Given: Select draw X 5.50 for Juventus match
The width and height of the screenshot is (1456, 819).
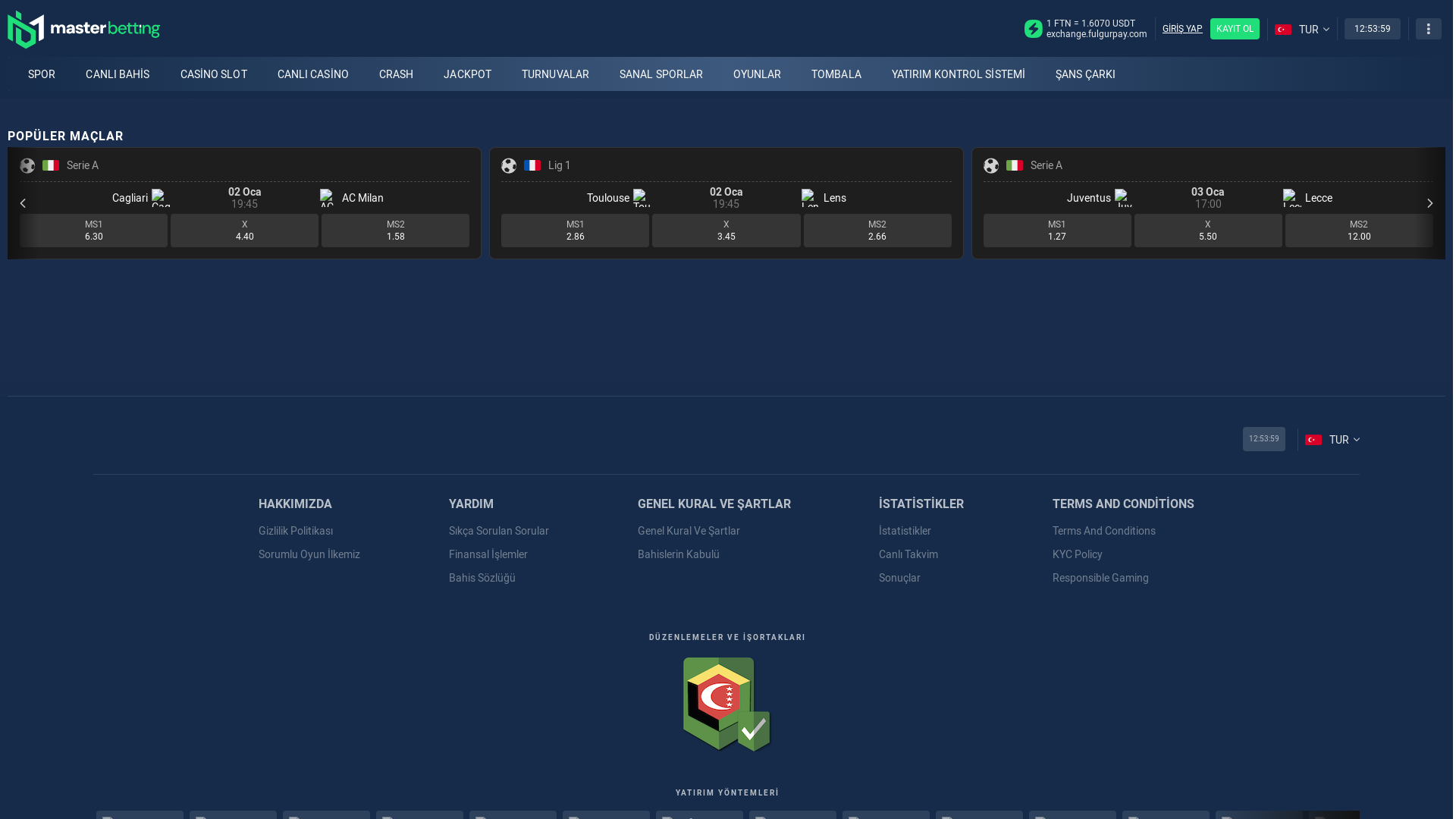Looking at the screenshot, I should pos(1208,231).
